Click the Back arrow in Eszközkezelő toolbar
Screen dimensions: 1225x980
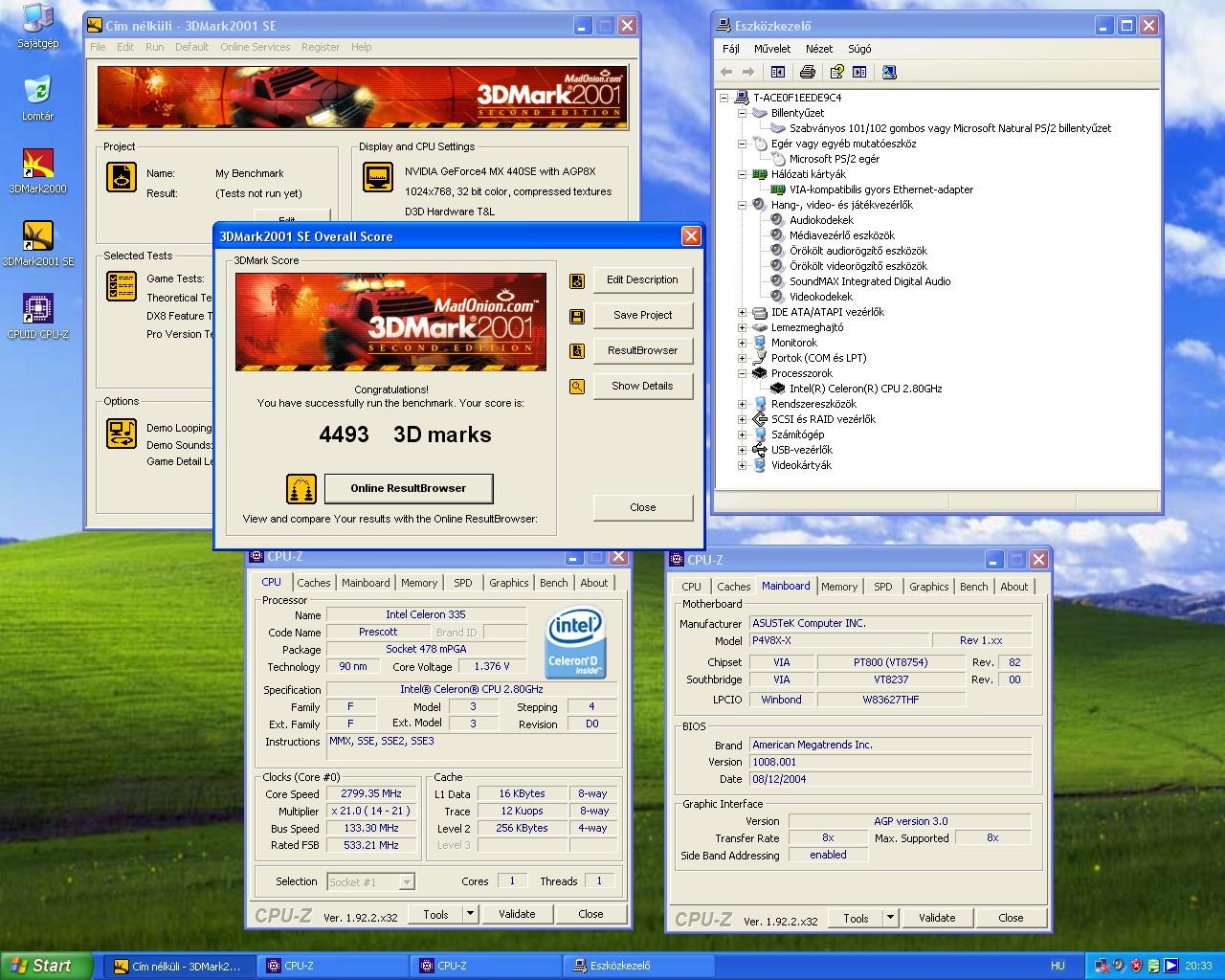(x=726, y=72)
